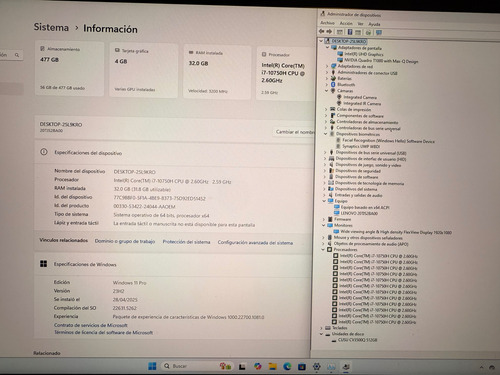Select the disk drive under Unidades de disco
Viewport: 500px width, 375px height.
pyautogui.click(x=357, y=340)
